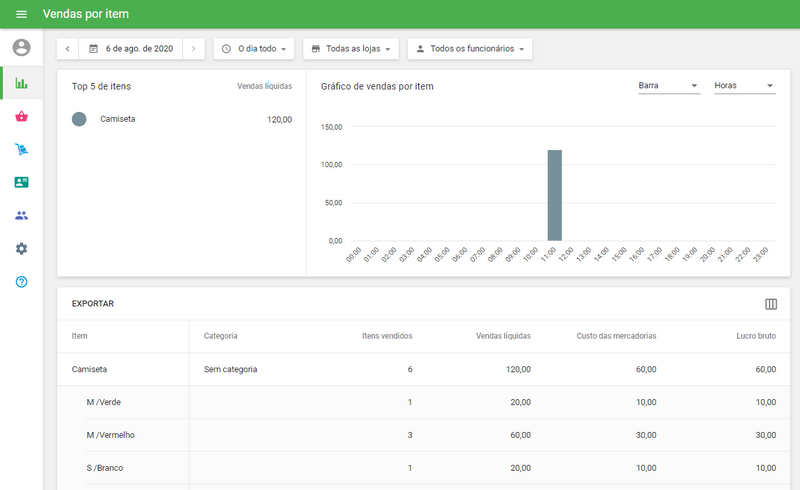Expand the 'Todos os funcionários' dropdown
The height and width of the screenshot is (490, 800).
pyautogui.click(x=470, y=48)
